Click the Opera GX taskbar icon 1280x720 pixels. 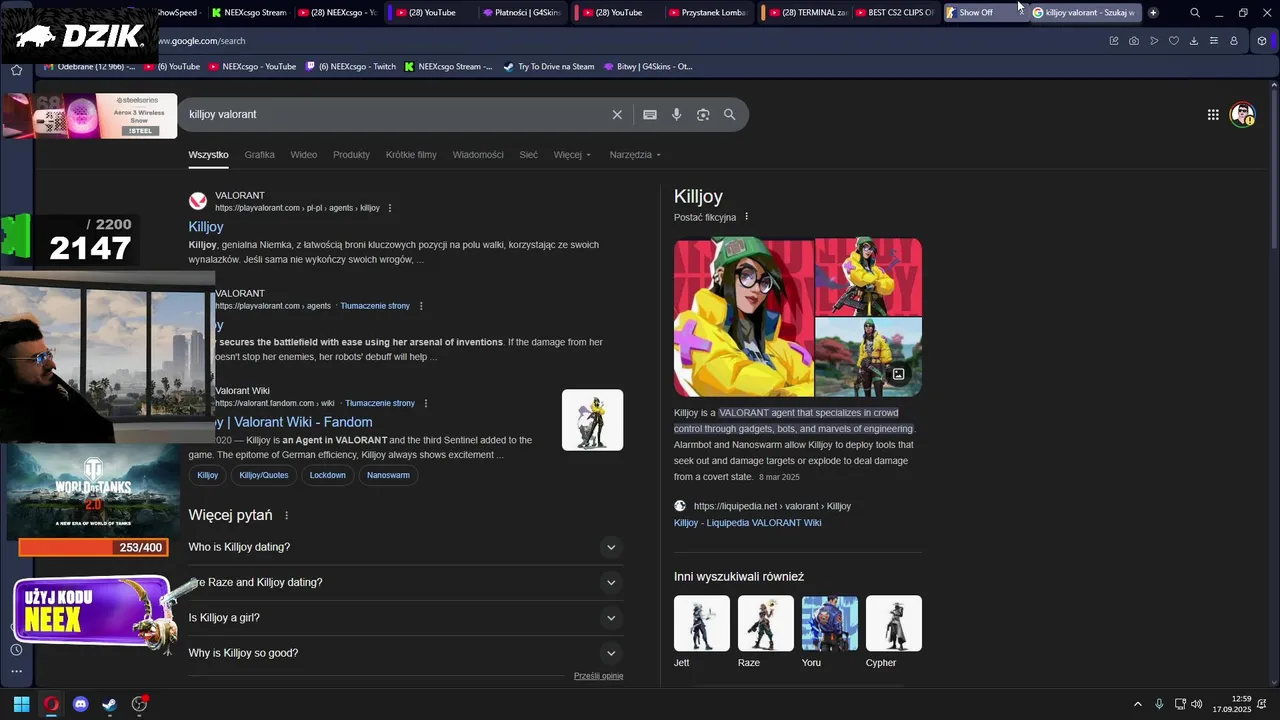click(x=51, y=704)
